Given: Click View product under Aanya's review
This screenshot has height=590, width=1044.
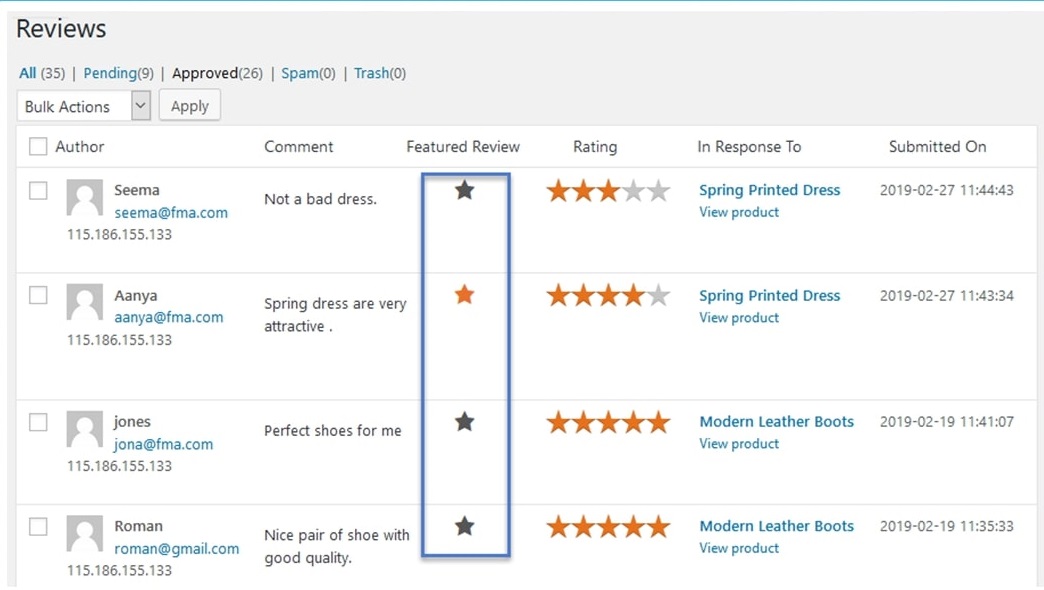Looking at the screenshot, I should 739,318.
